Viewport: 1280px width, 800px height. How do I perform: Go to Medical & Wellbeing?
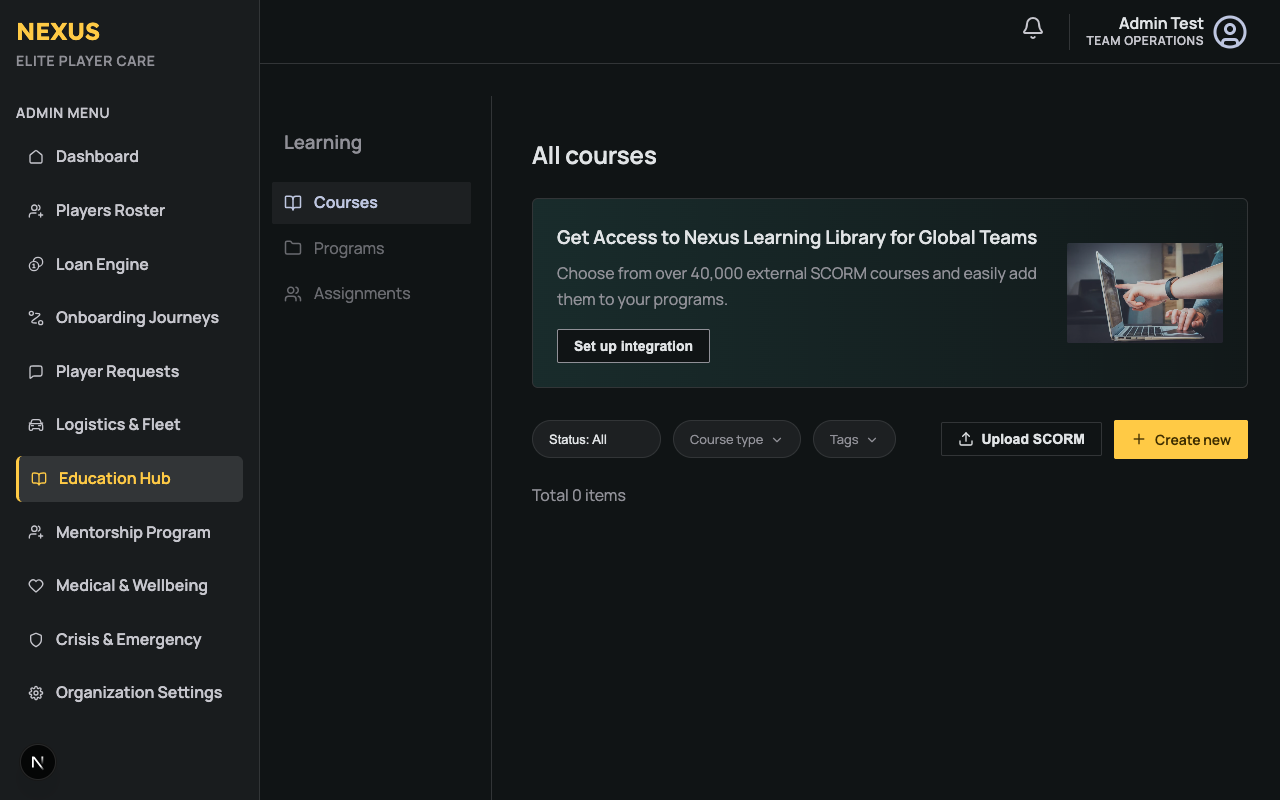pos(129,586)
